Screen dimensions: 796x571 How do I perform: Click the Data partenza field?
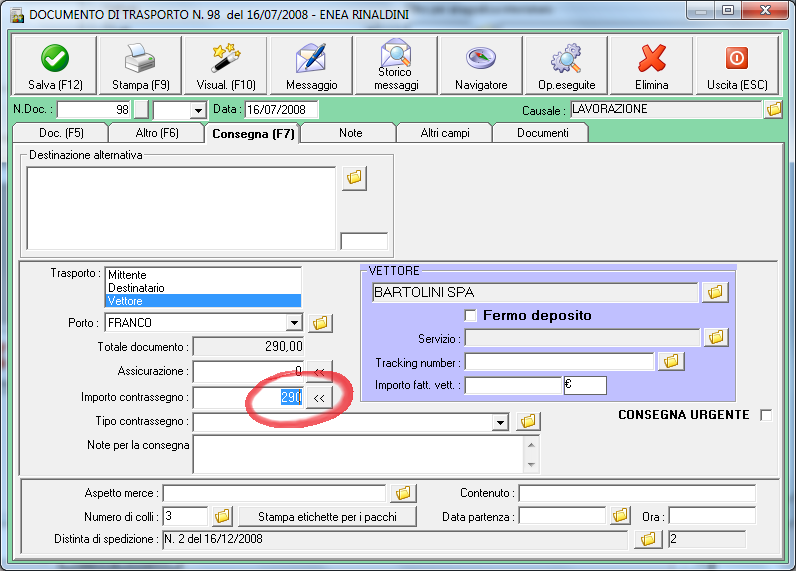562,516
